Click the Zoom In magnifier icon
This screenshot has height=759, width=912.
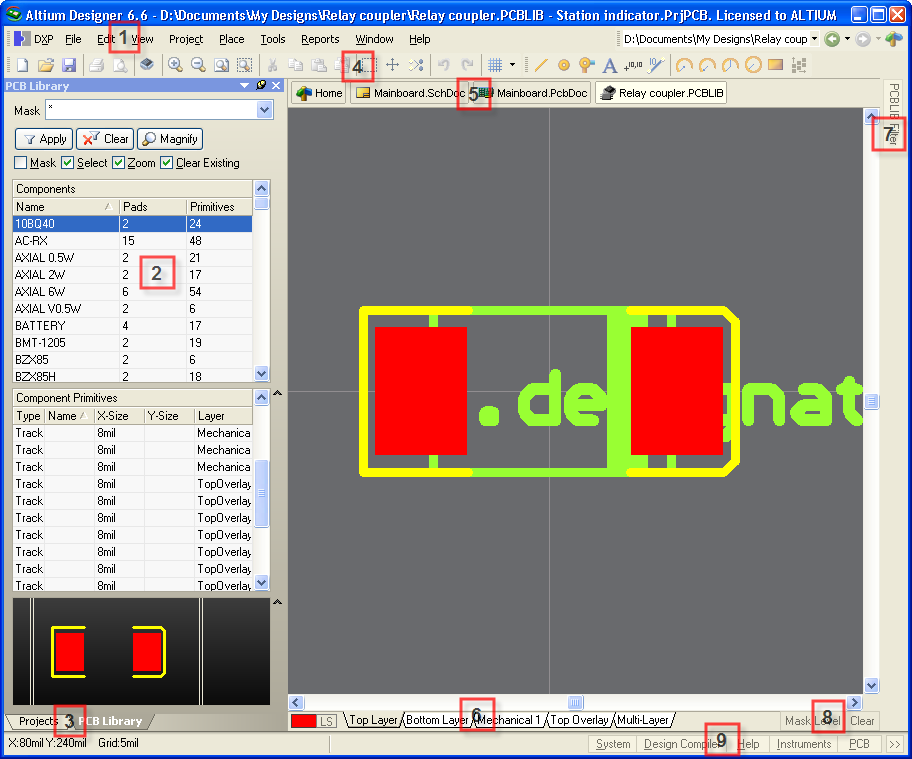click(175, 65)
